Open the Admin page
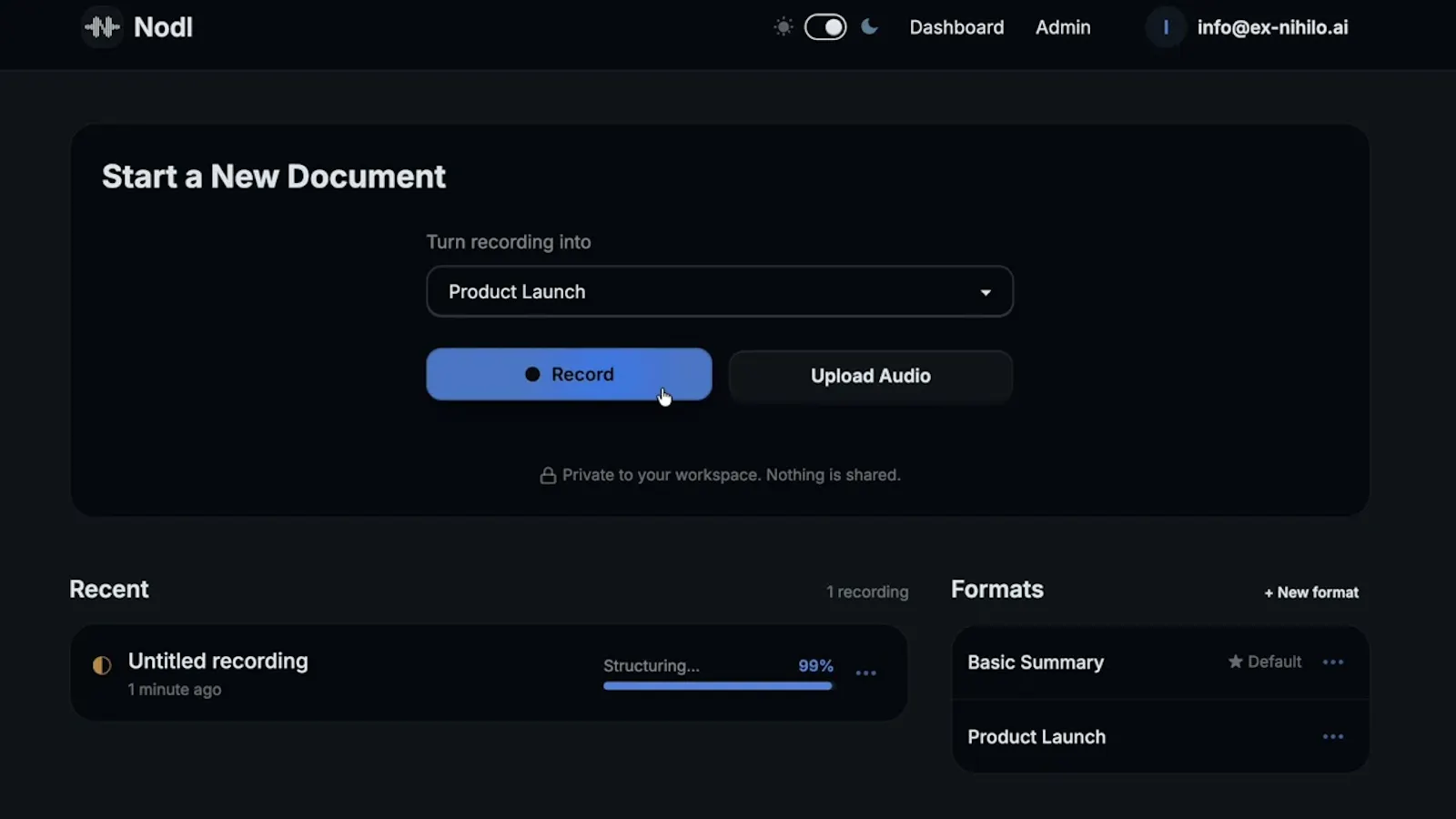 point(1063,27)
